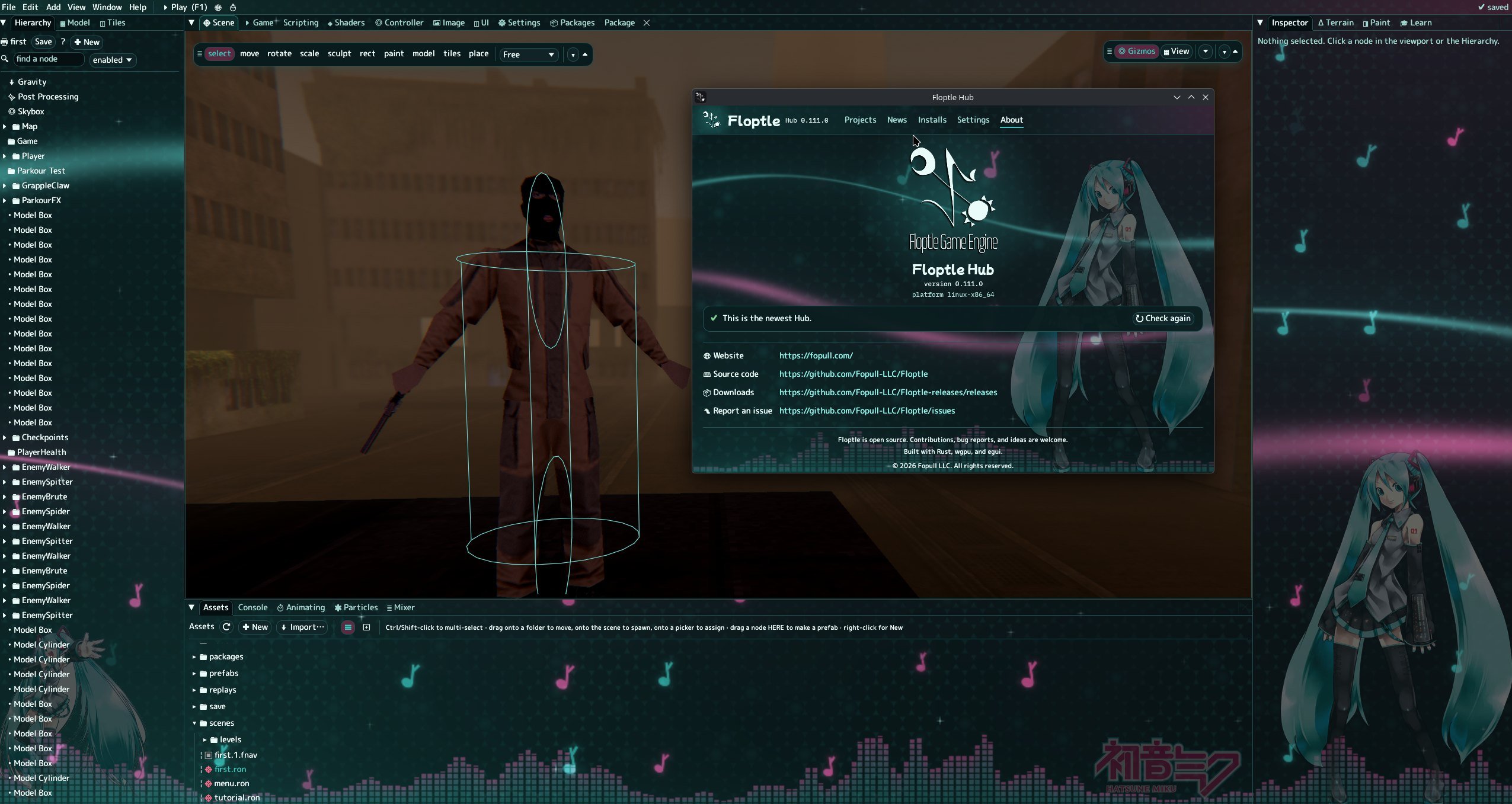Click the Skybox node icon in the Hierarchy
The height and width of the screenshot is (804, 1512).
click(11, 111)
